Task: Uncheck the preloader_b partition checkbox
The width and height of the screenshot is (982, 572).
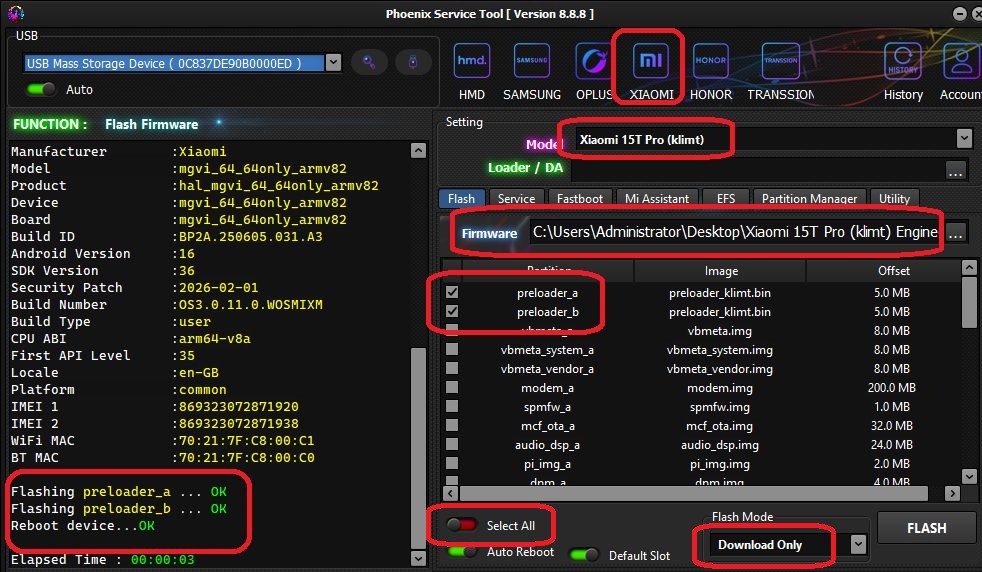Action: click(452, 311)
